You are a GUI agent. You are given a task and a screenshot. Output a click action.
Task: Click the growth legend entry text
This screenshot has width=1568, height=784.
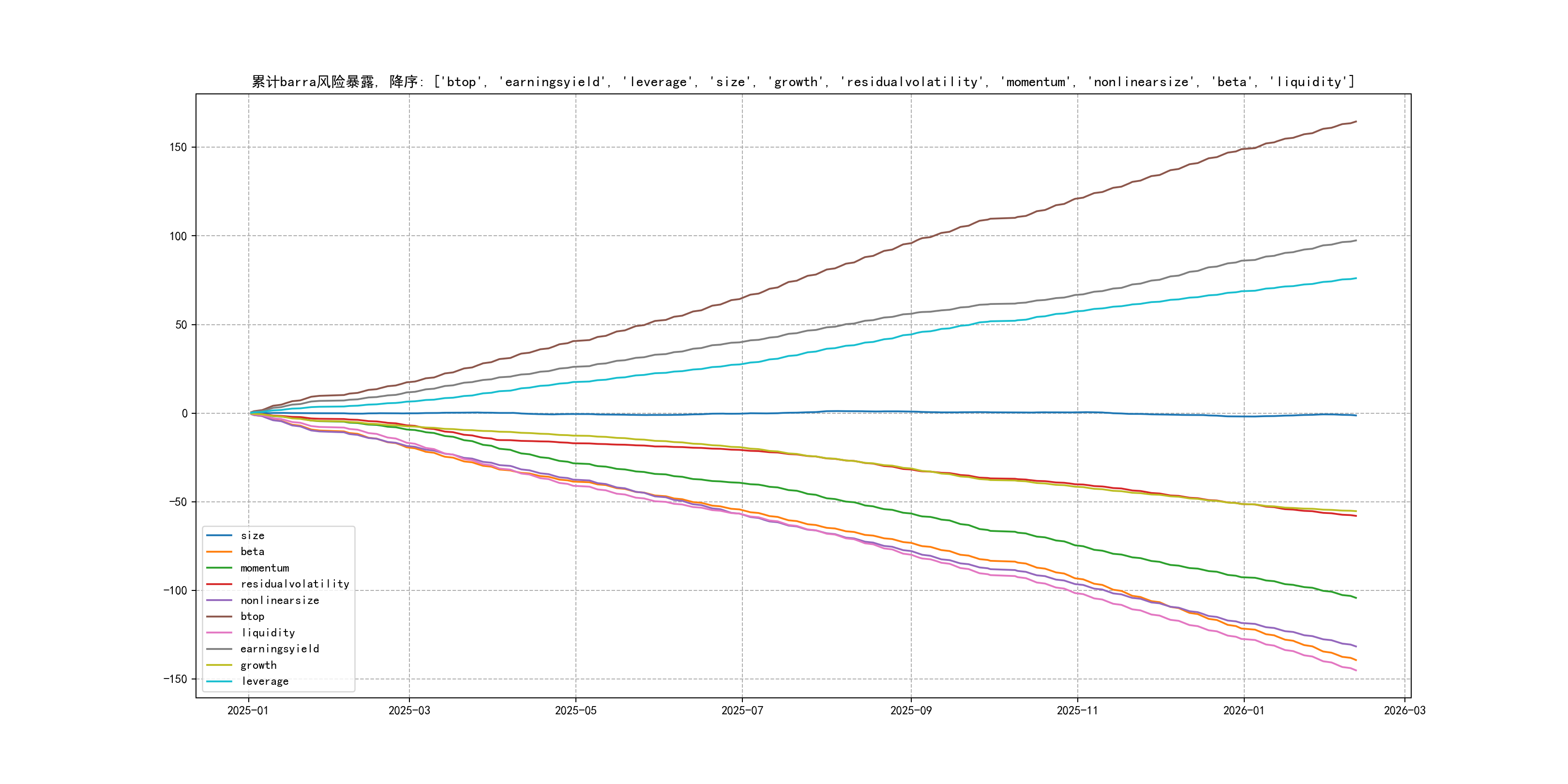258,665
